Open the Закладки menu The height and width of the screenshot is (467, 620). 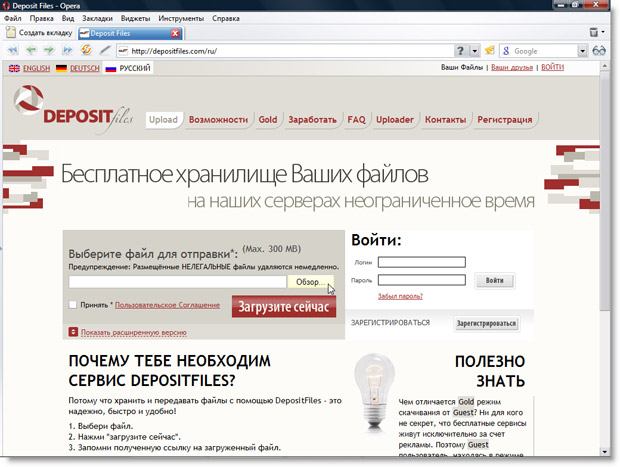pyautogui.click(x=97, y=18)
